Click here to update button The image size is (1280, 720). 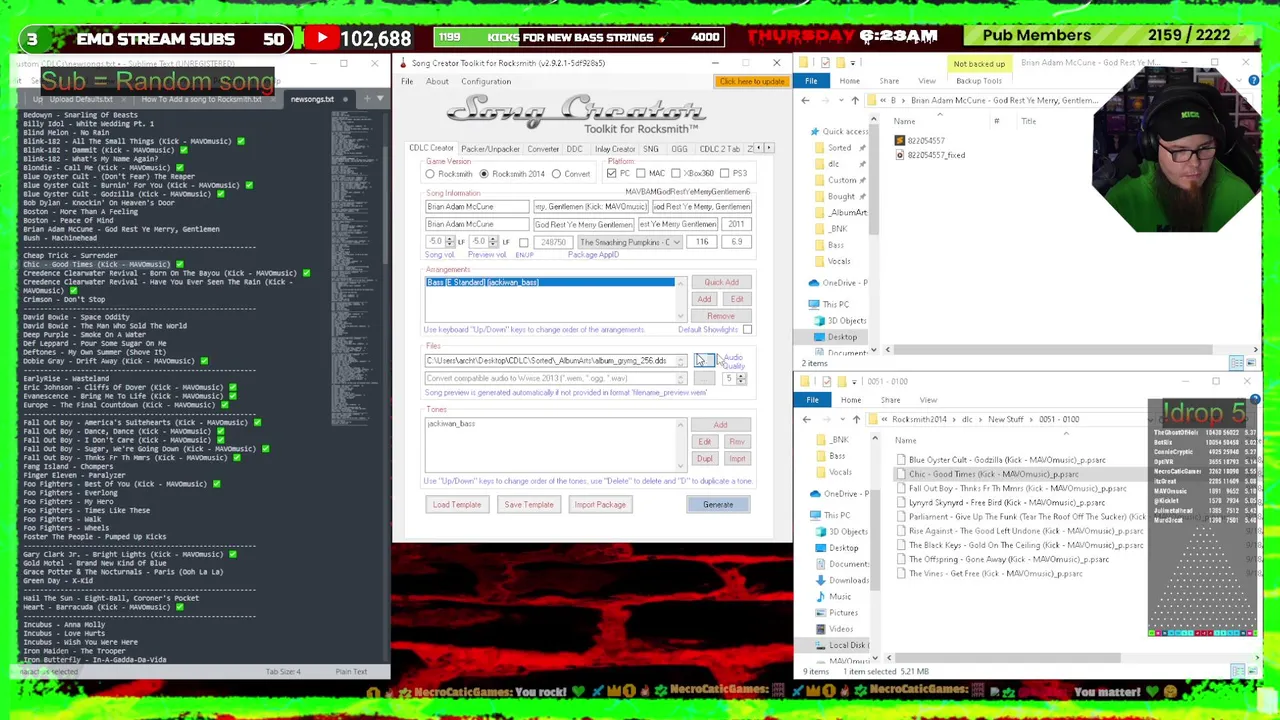[x=751, y=82]
